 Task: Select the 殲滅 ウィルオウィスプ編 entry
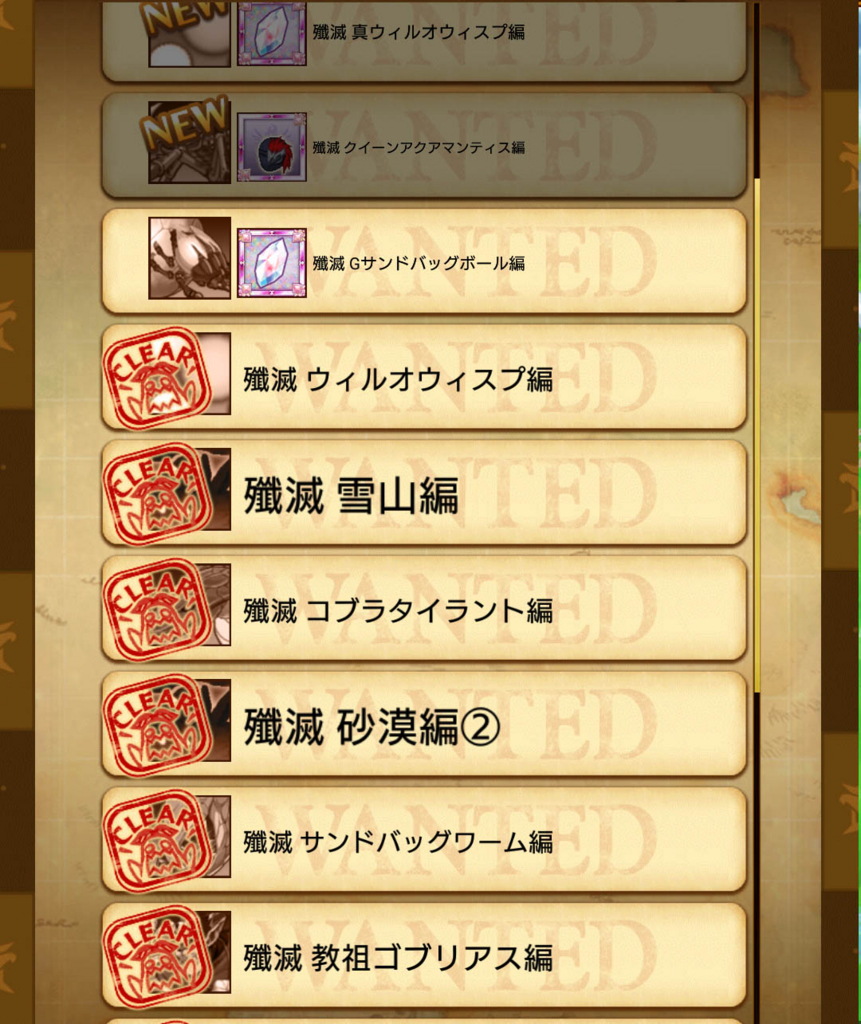424,377
